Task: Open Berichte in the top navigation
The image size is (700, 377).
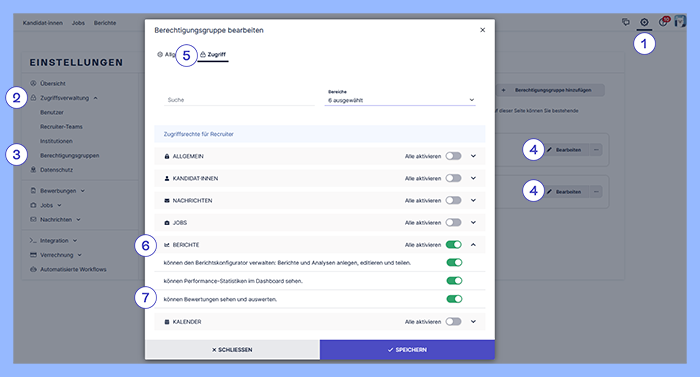Action: click(105, 23)
